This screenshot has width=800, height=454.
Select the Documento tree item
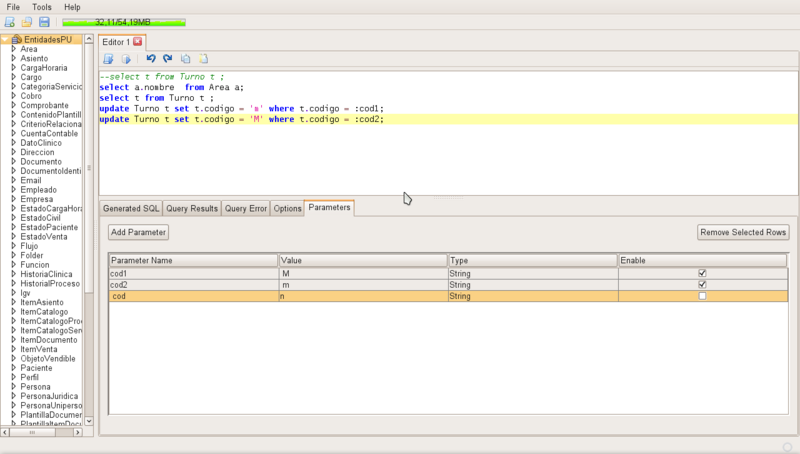click(x=41, y=162)
